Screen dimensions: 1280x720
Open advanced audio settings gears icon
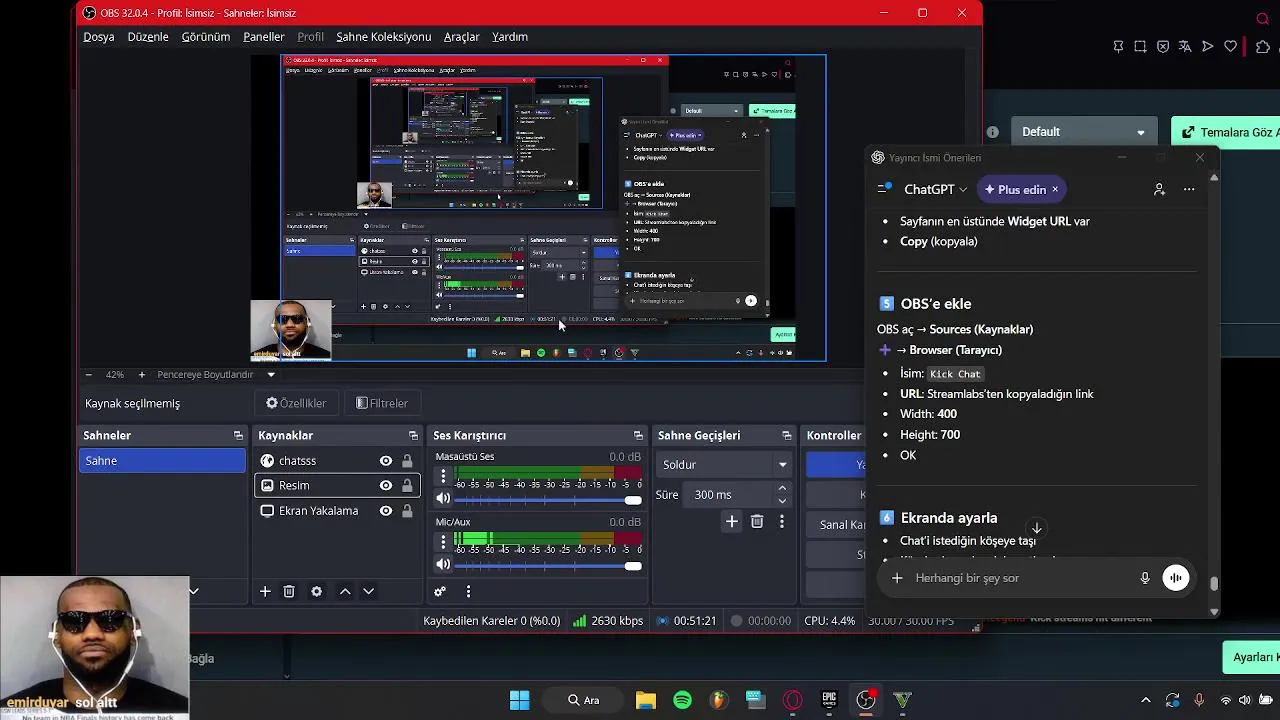tap(439, 591)
